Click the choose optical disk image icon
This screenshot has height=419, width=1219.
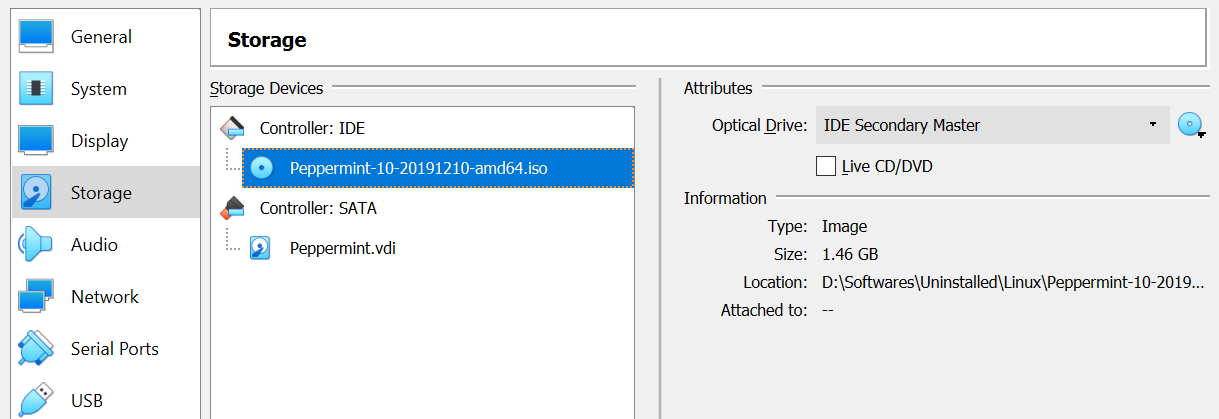pyautogui.click(x=1190, y=125)
